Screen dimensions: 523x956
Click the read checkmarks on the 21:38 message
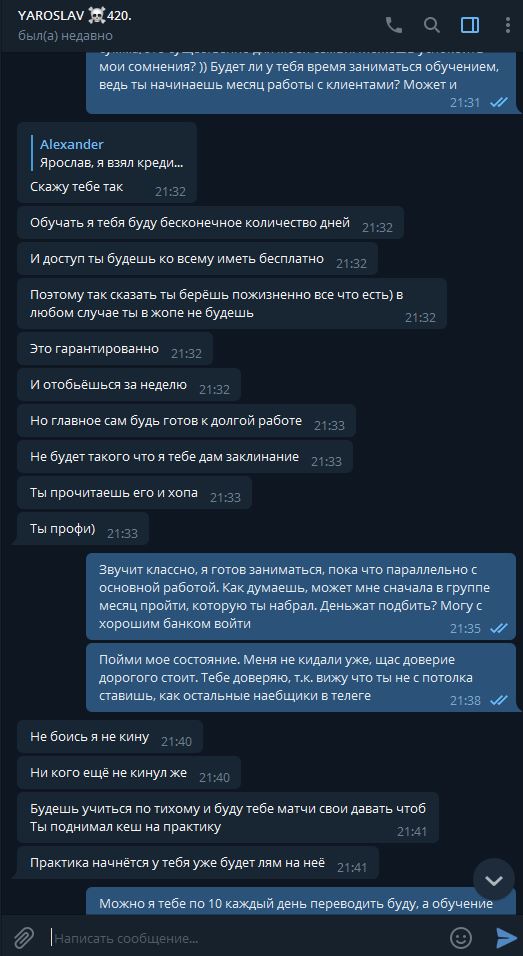click(499, 700)
